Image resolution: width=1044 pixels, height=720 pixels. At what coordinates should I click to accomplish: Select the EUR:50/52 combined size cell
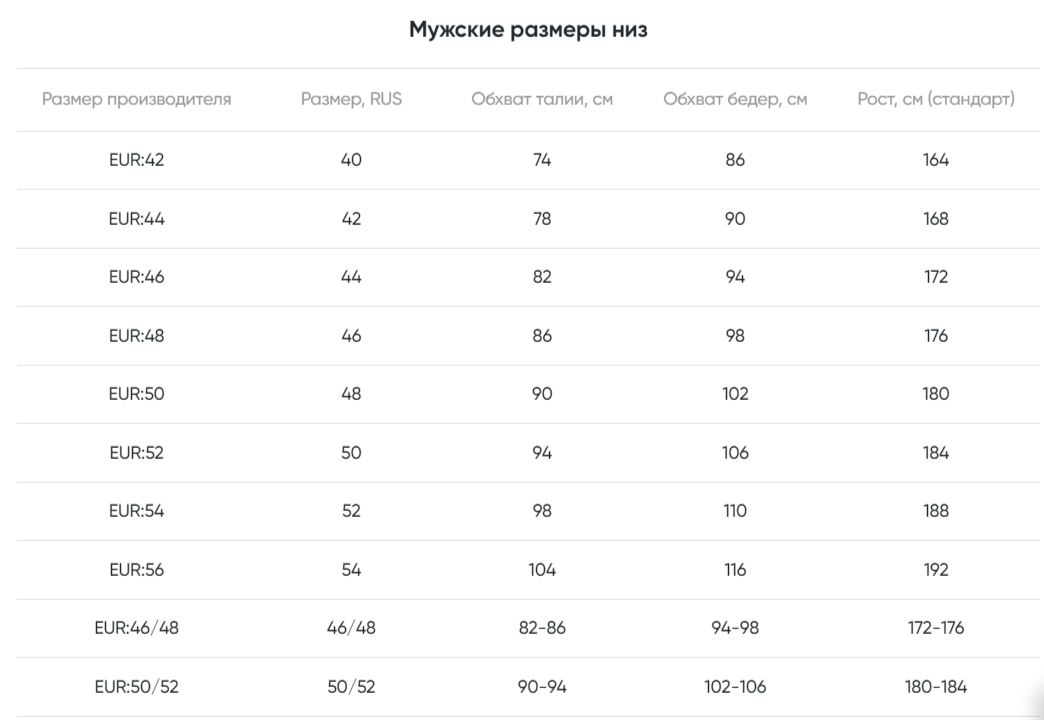(x=136, y=687)
